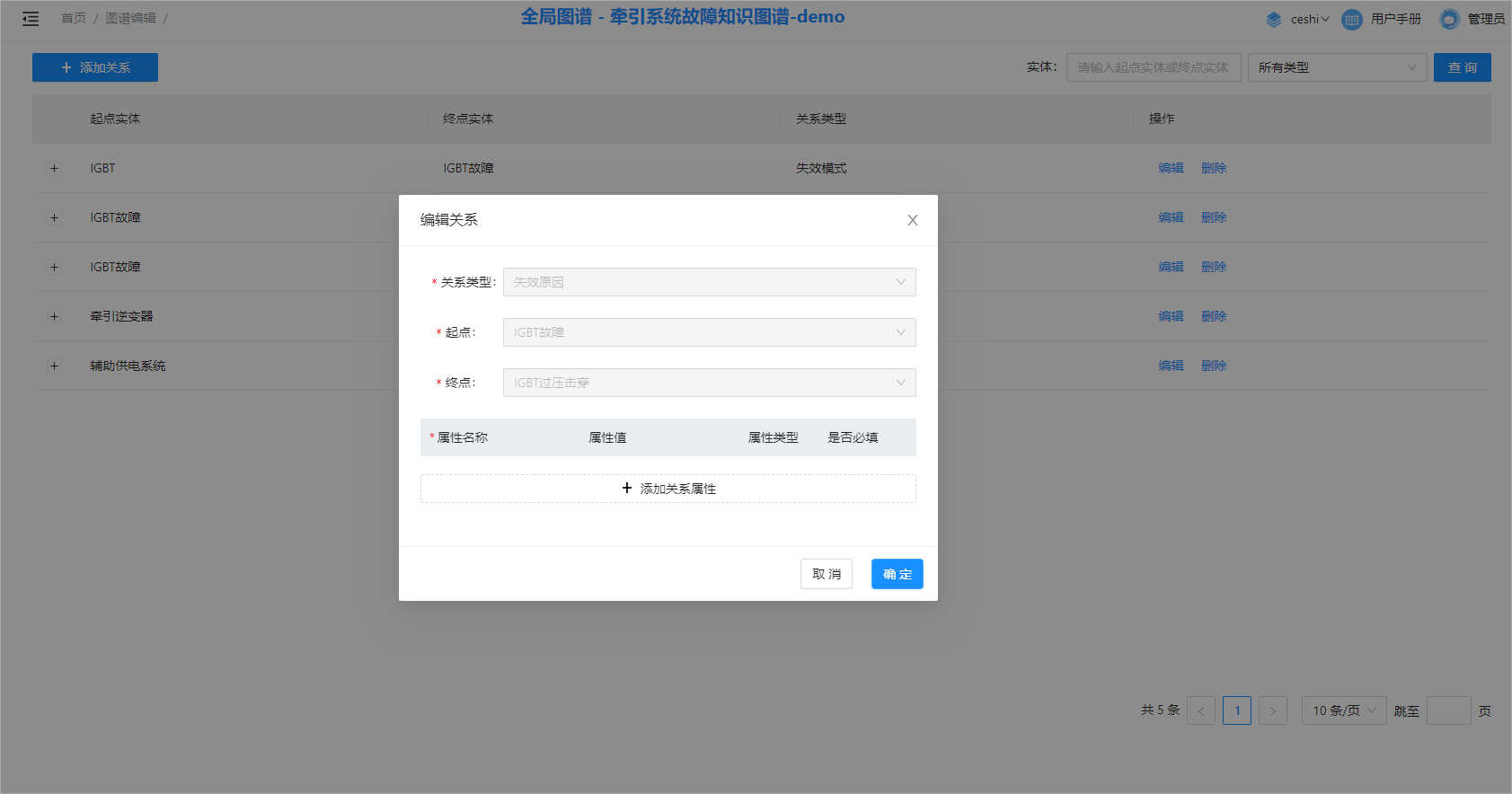
Task: Close the edit relationship dialog
Action: click(912, 220)
